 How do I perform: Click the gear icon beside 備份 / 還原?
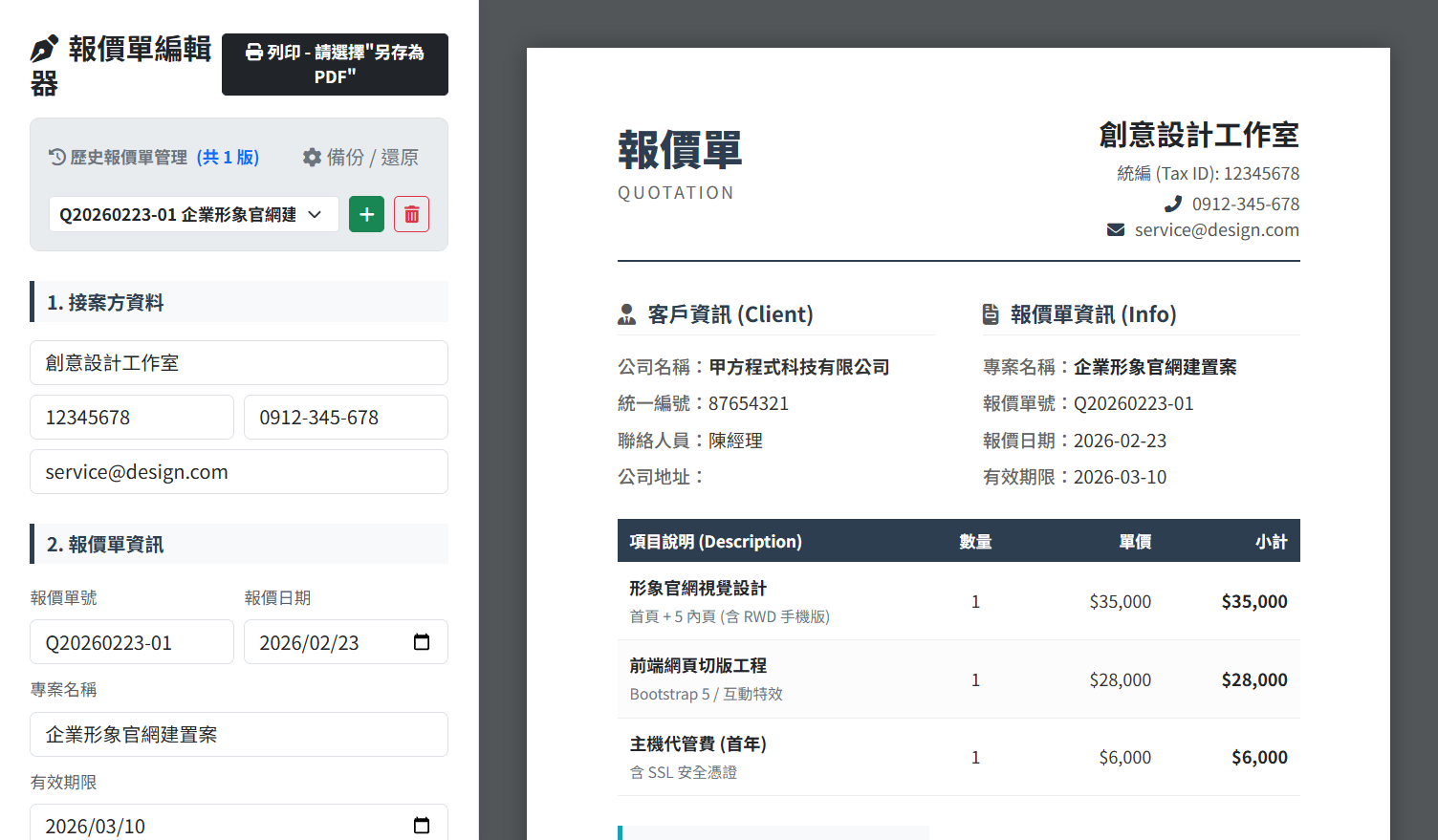(312, 158)
